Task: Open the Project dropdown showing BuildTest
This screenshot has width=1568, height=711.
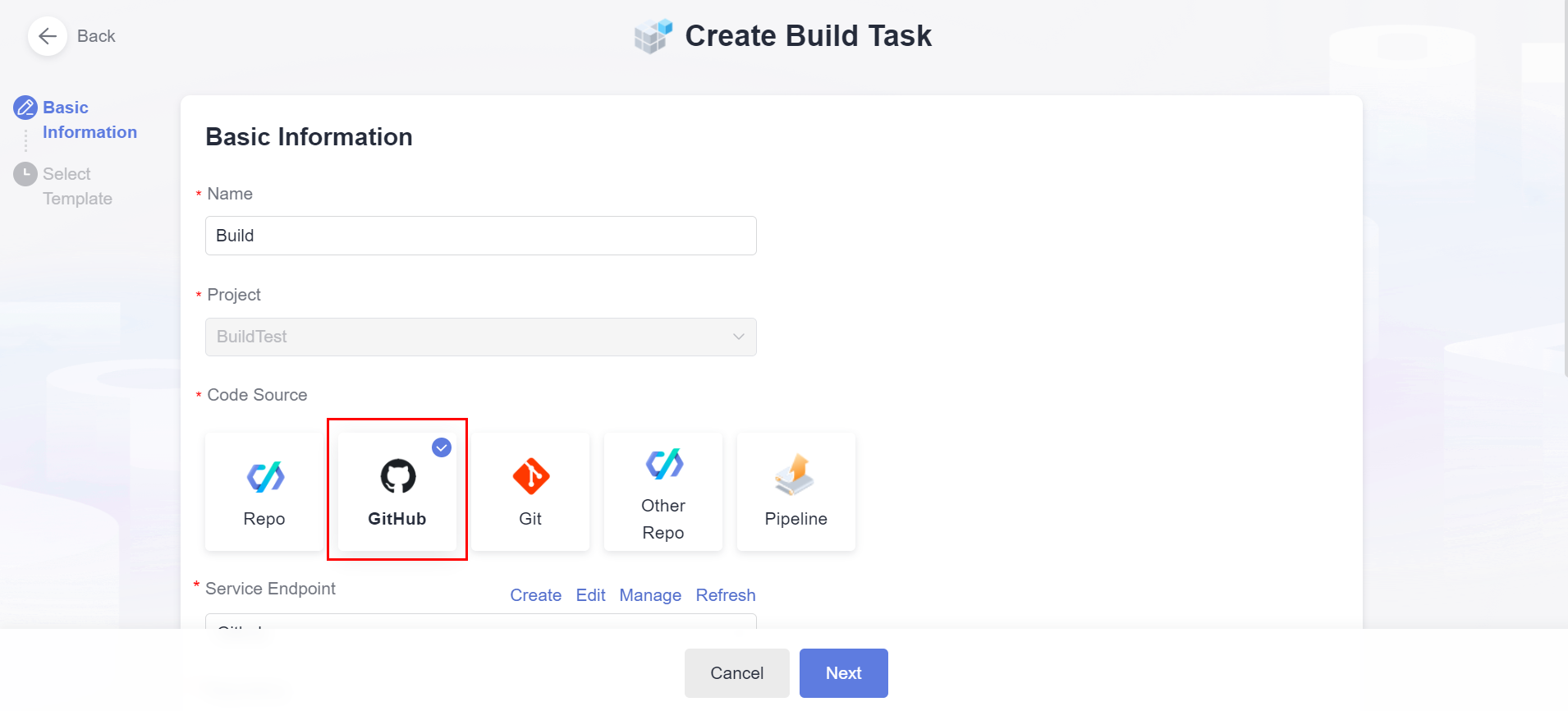Action: tap(480, 337)
